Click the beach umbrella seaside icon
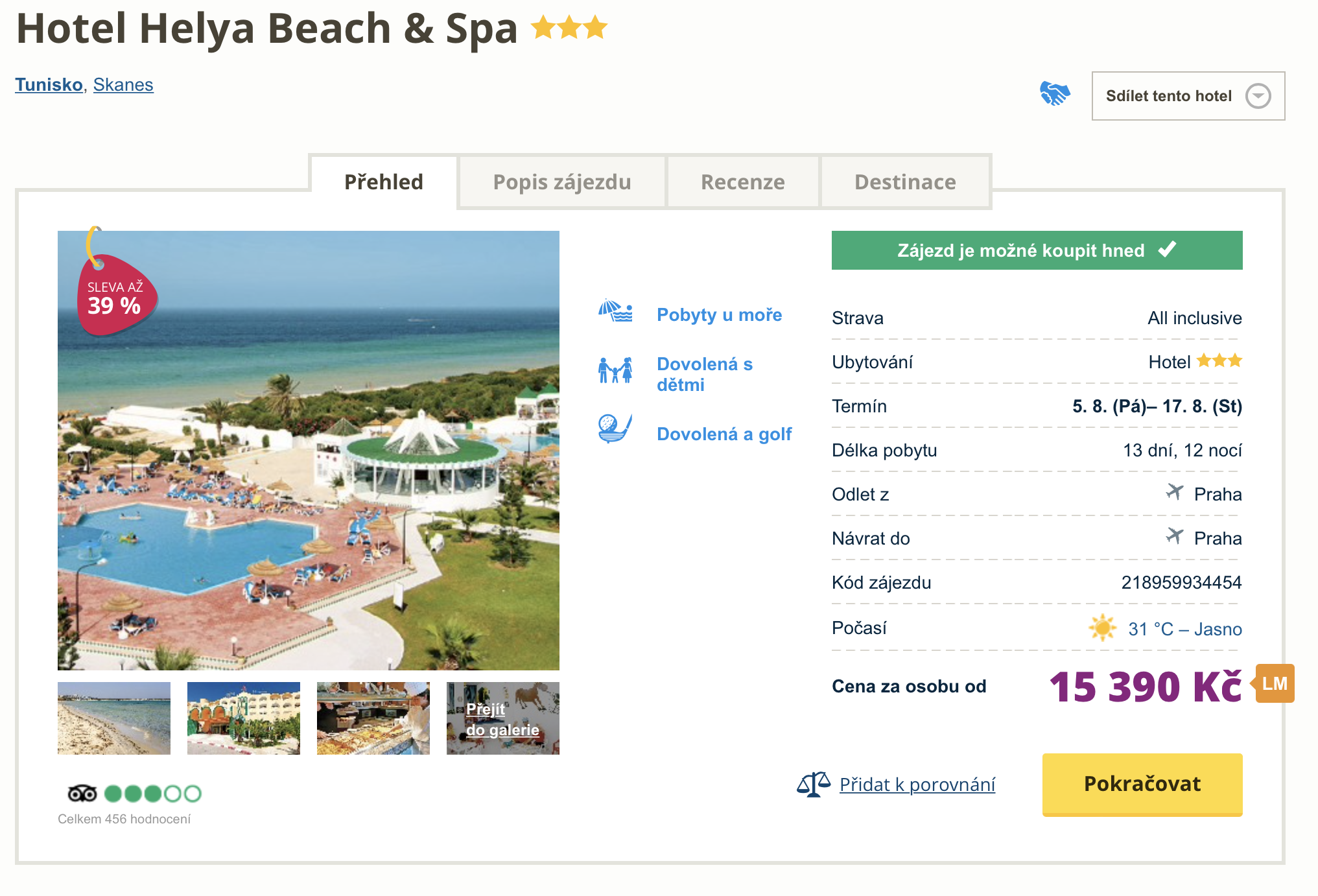 615,311
